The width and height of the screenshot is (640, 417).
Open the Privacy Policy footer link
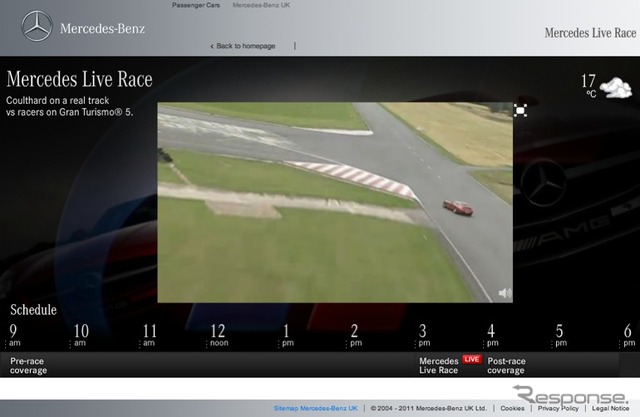pos(558,408)
